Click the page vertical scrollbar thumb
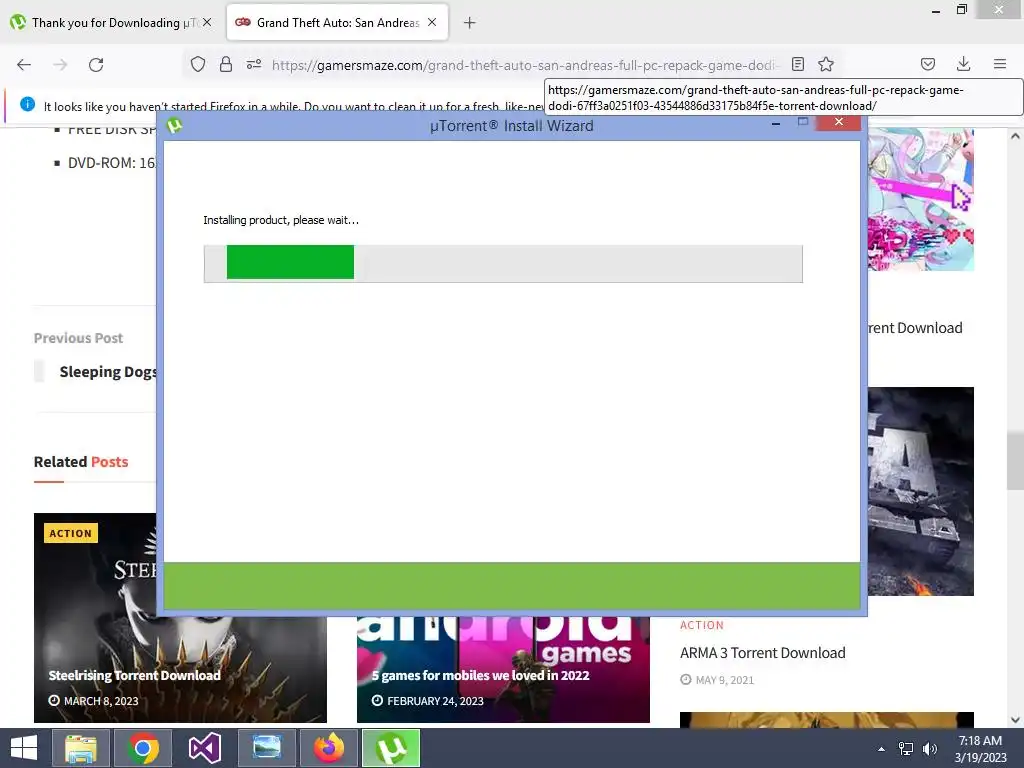The image size is (1024, 768). 1015,460
